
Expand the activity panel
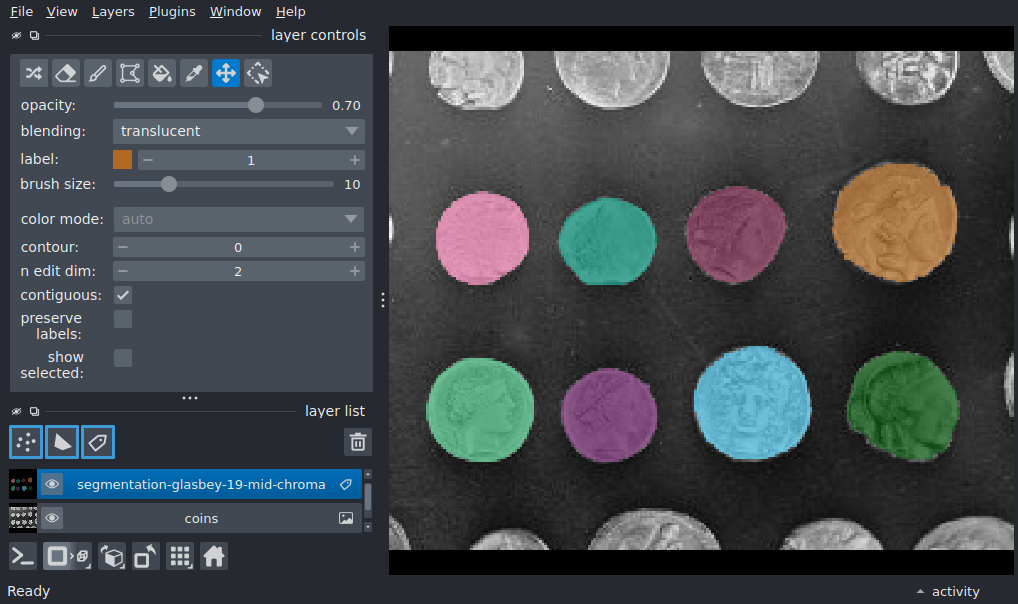[948, 592]
